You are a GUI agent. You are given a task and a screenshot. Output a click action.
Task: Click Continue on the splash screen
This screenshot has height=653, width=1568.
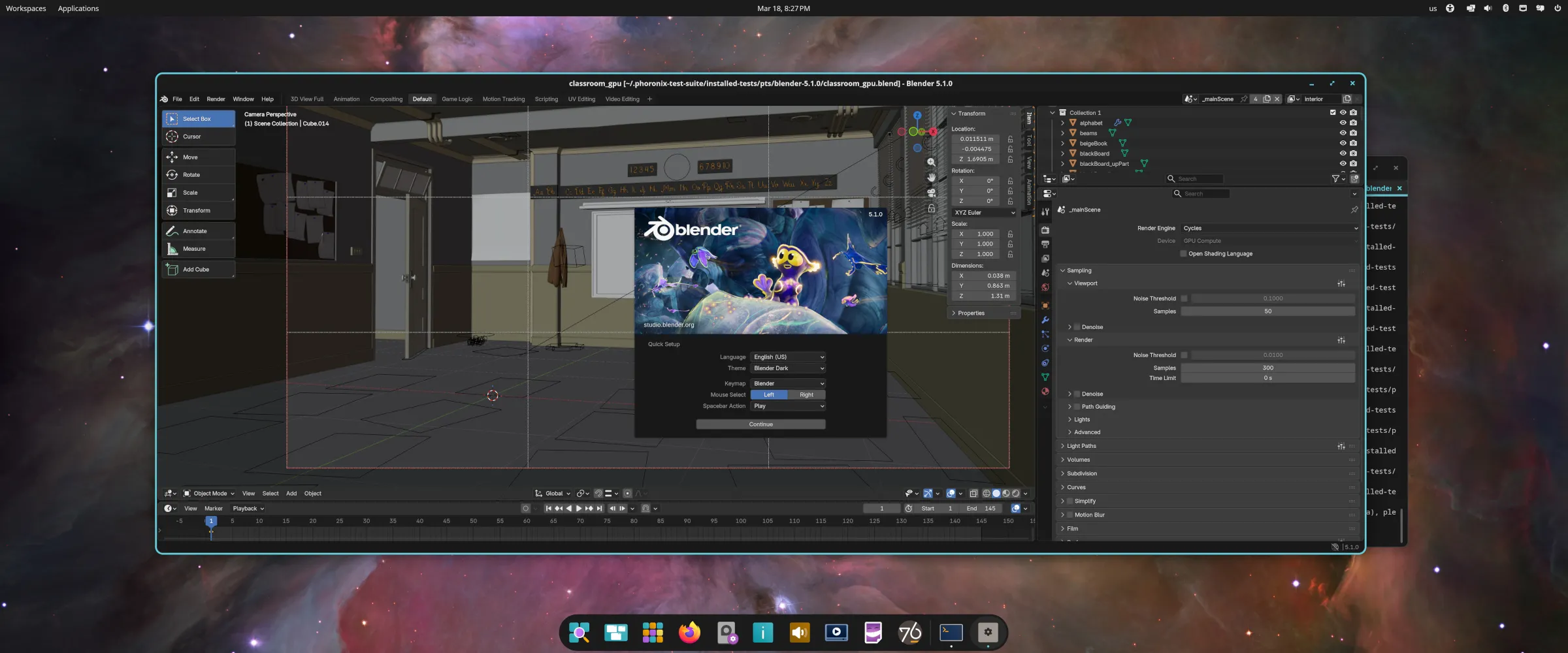point(760,424)
